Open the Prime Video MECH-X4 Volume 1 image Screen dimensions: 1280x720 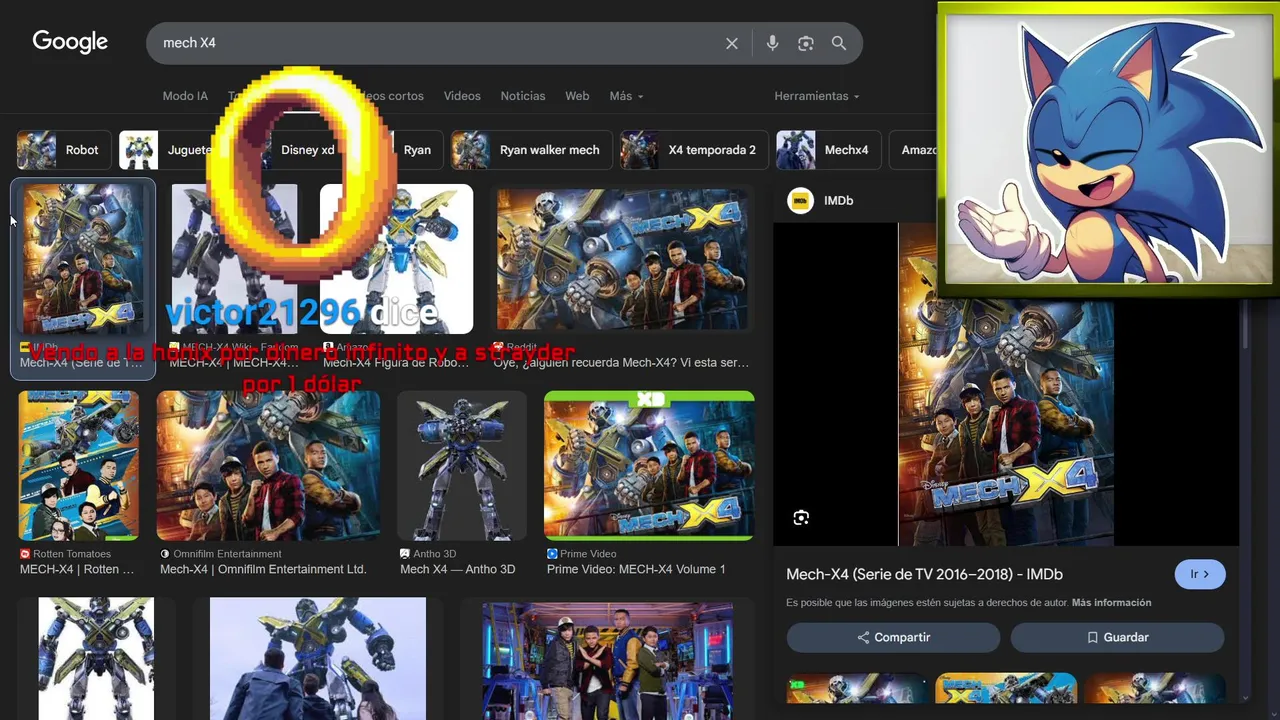(649, 465)
